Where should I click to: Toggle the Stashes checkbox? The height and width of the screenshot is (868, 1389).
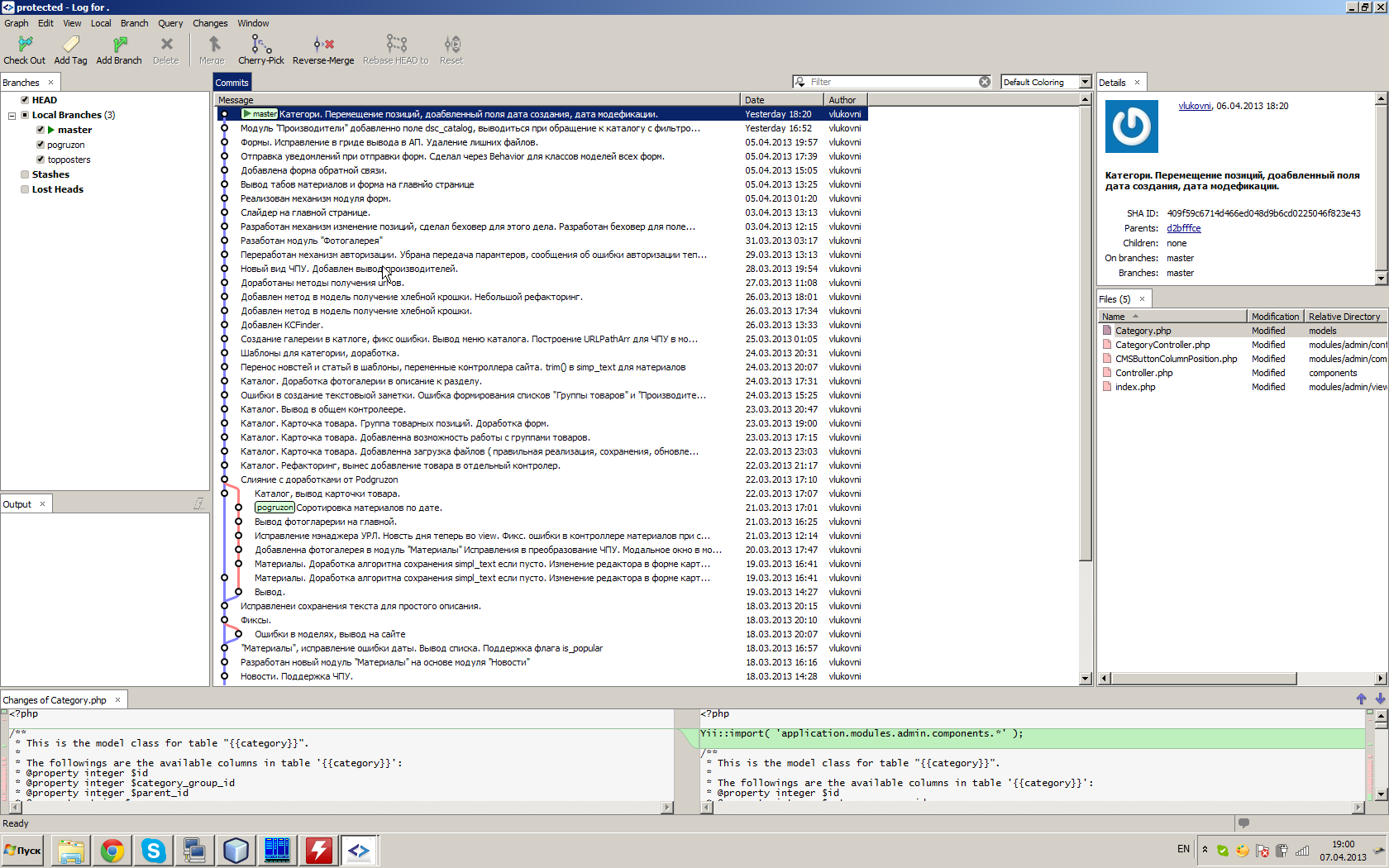point(25,174)
